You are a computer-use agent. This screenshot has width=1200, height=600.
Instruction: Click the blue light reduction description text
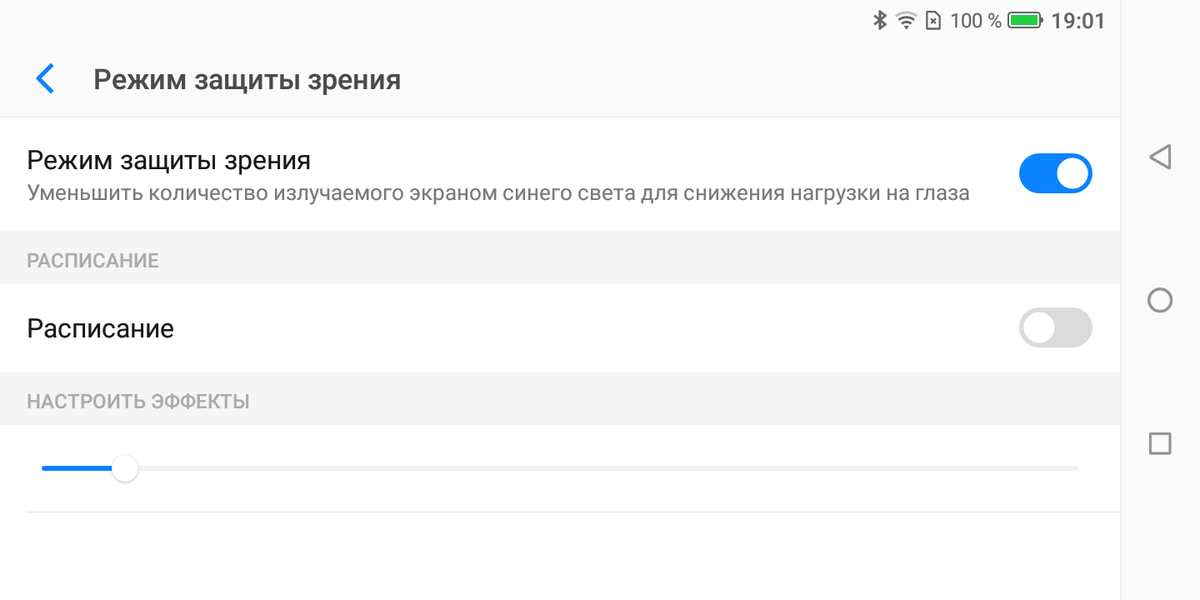pyautogui.click(x=497, y=193)
